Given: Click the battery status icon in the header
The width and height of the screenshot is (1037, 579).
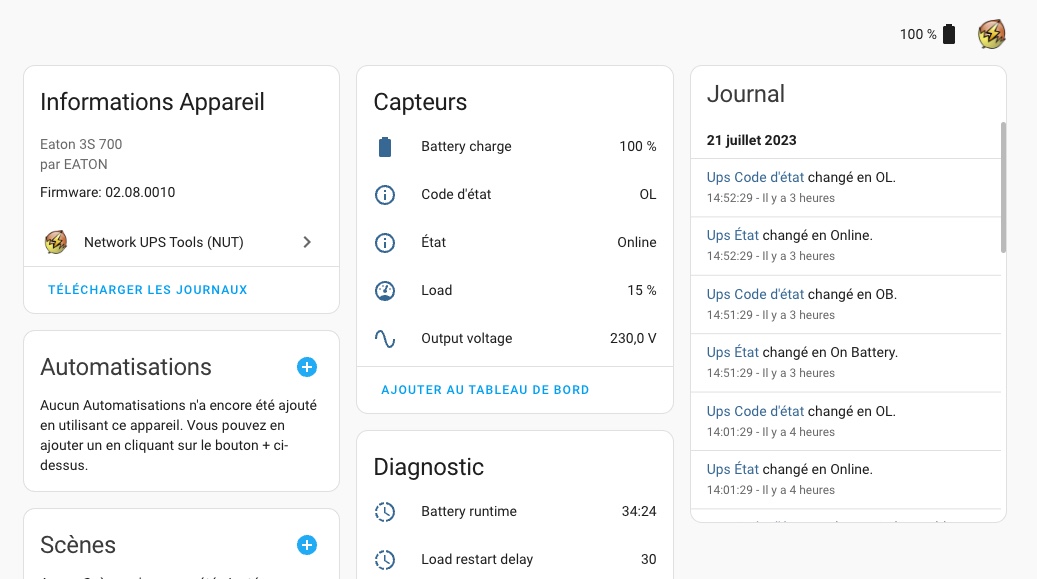Looking at the screenshot, I should point(949,34).
